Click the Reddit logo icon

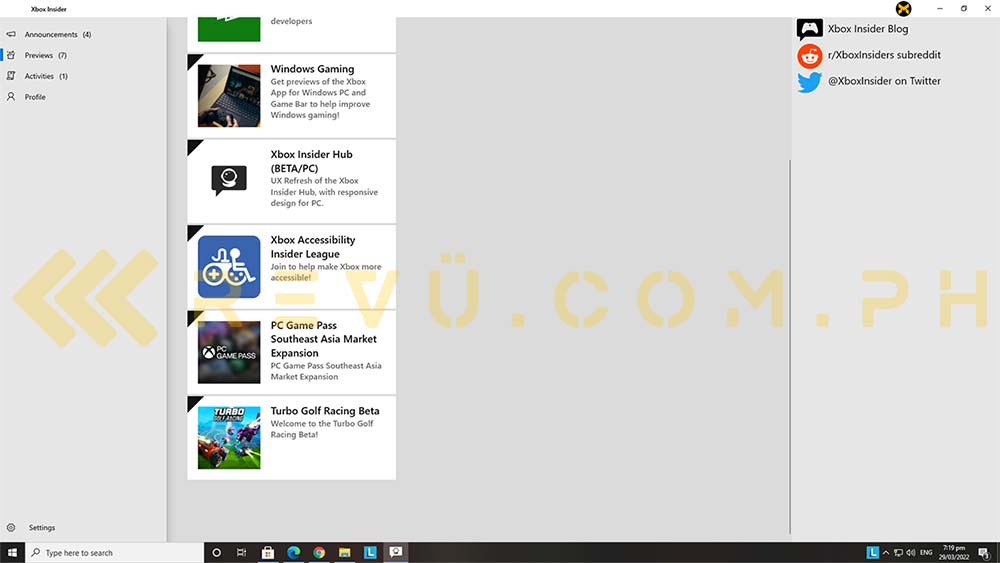pyautogui.click(x=809, y=56)
